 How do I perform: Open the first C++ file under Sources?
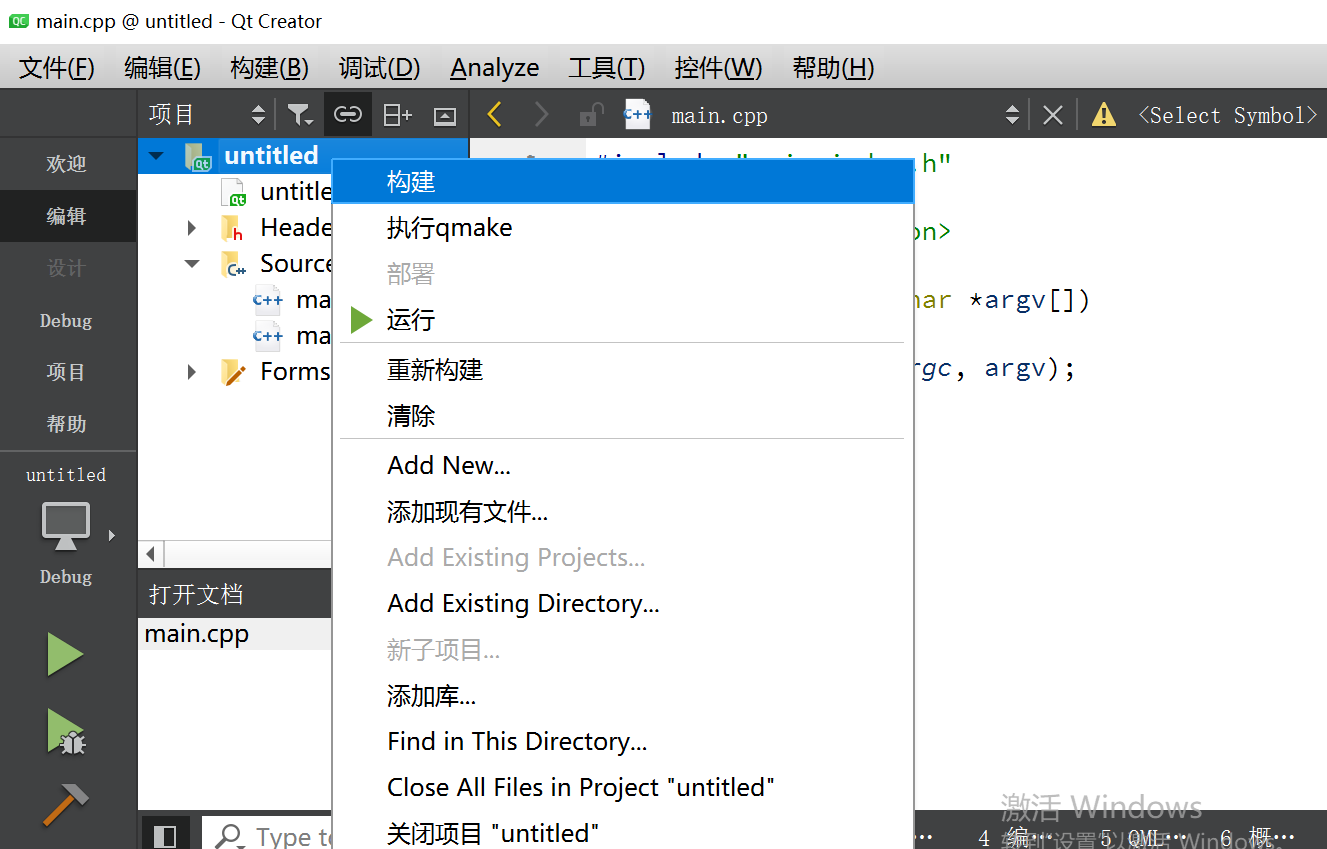268,300
